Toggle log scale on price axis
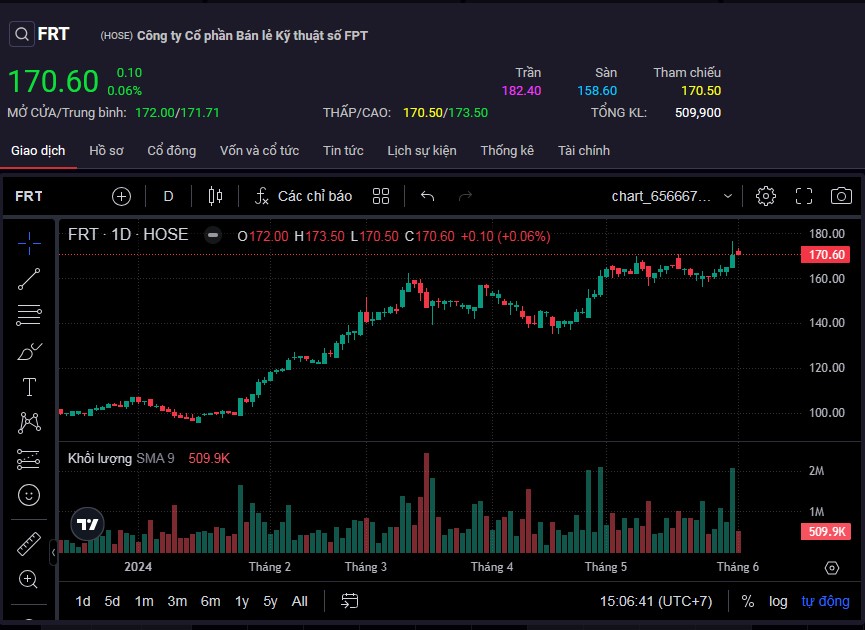The image size is (865, 630). coord(778,601)
